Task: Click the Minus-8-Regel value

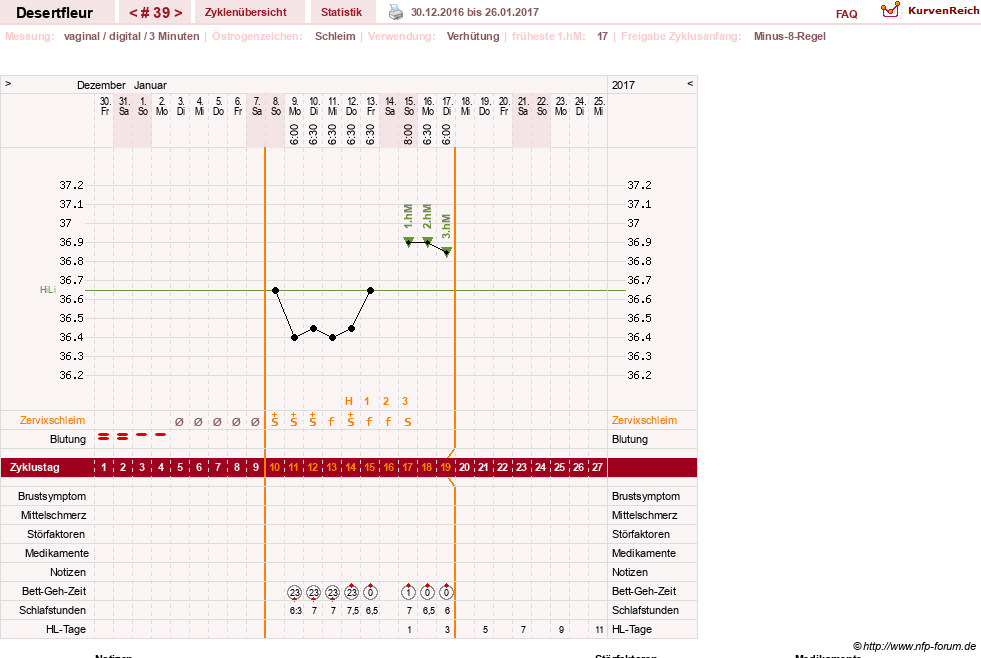Action: (790, 36)
